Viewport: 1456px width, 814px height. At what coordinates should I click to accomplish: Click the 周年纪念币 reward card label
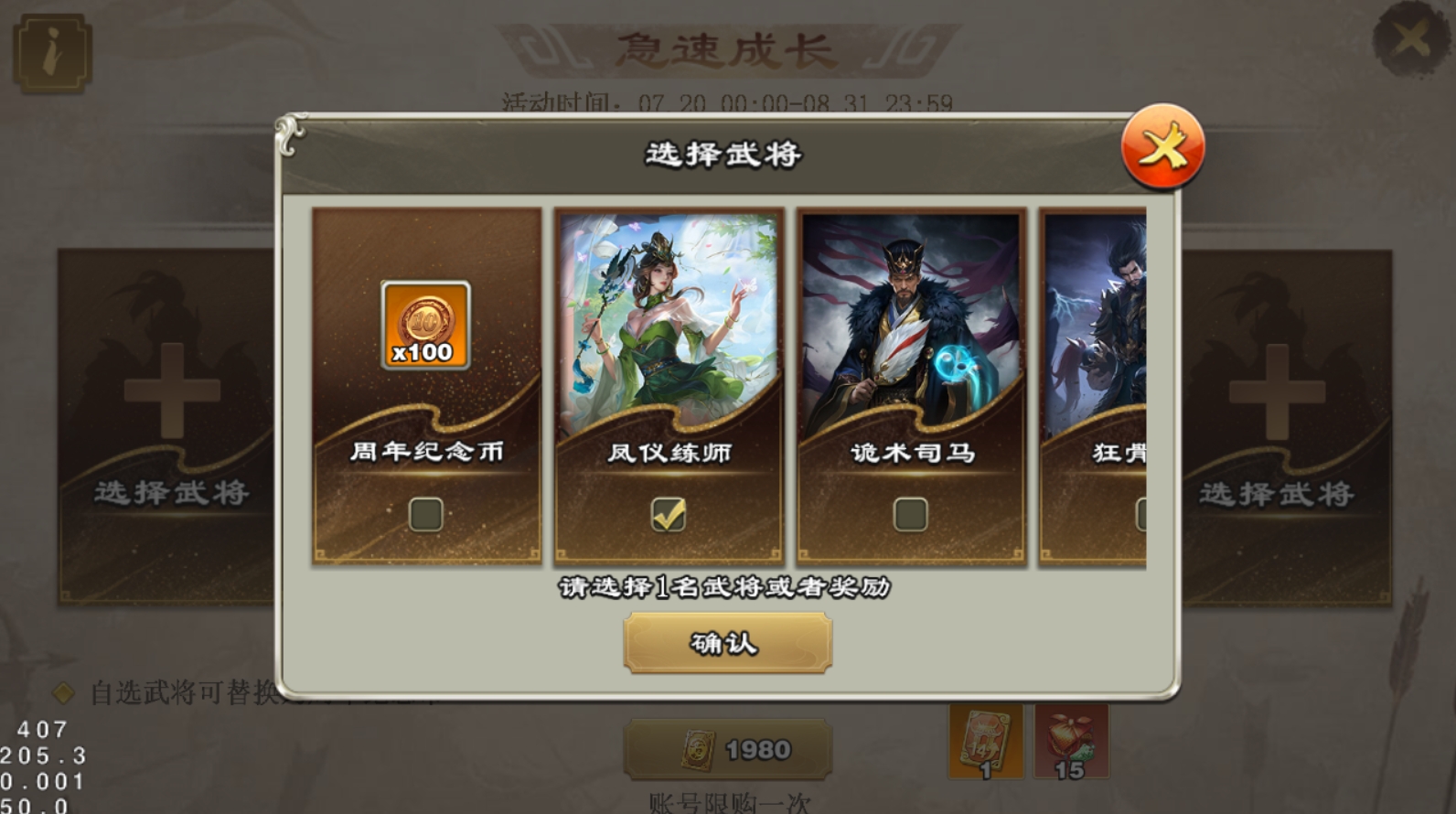click(x=426, y=452)
